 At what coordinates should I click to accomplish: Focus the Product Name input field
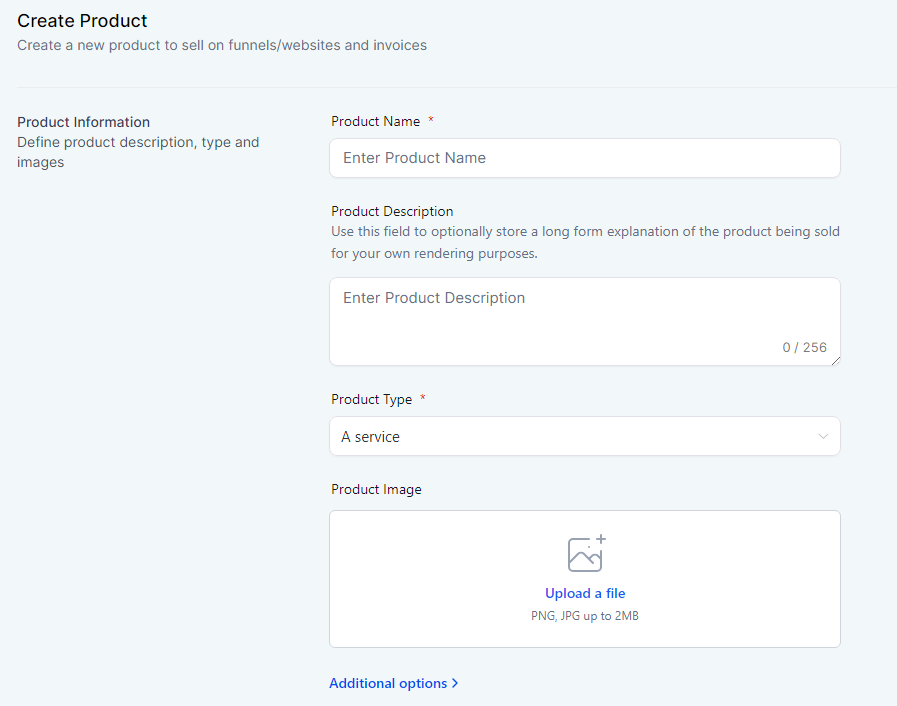point(585,158)
